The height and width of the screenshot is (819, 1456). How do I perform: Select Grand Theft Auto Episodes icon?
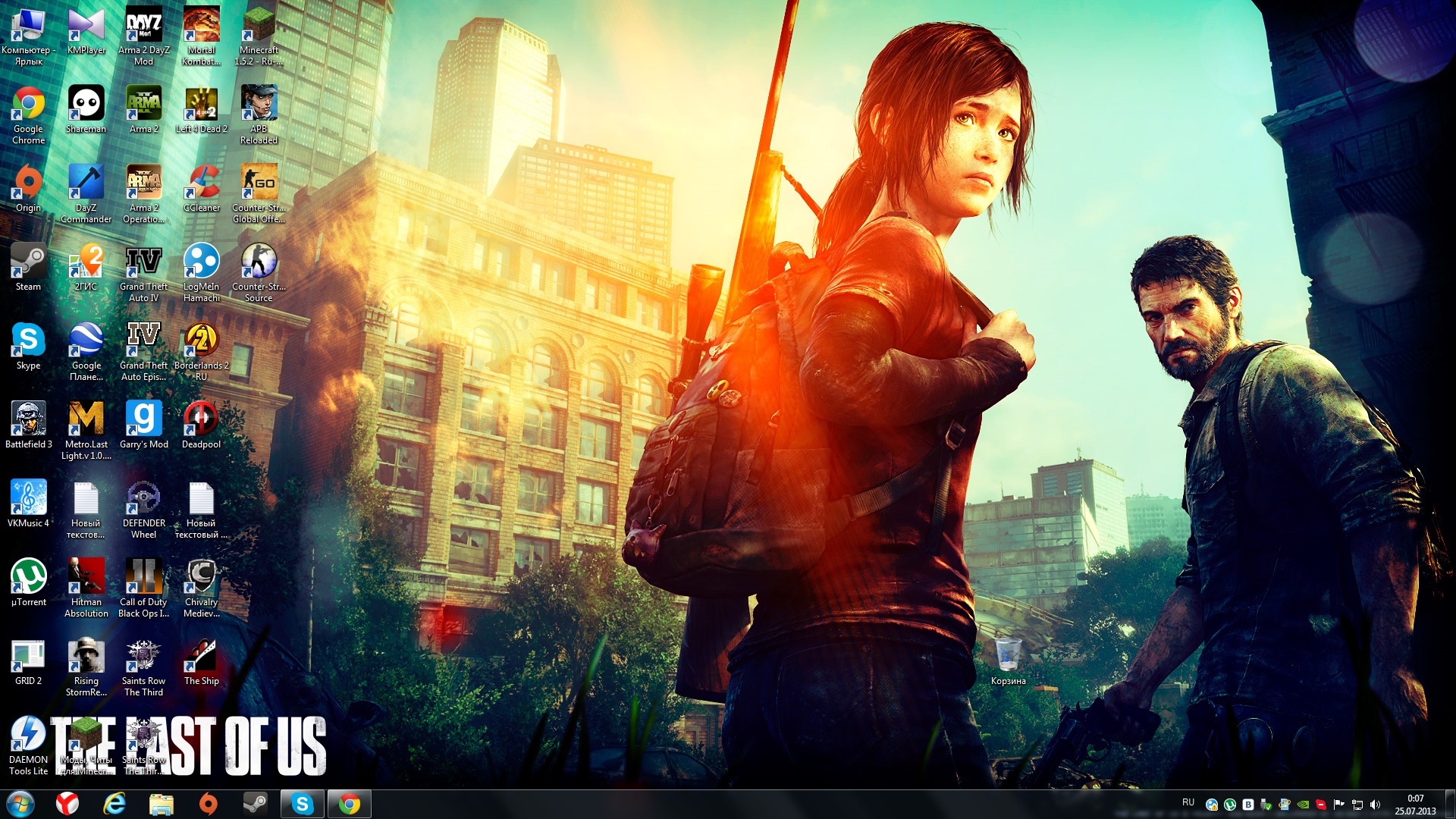pos(144,352)
